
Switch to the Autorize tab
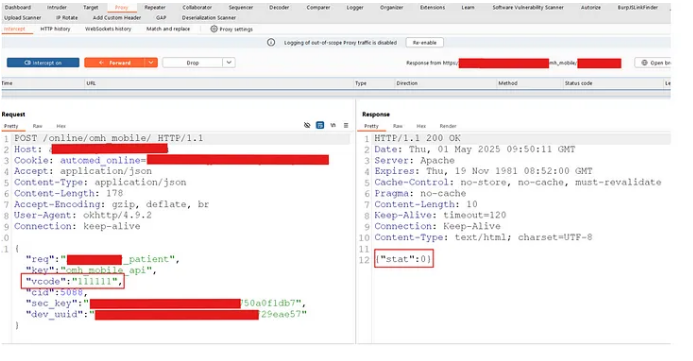591,8
